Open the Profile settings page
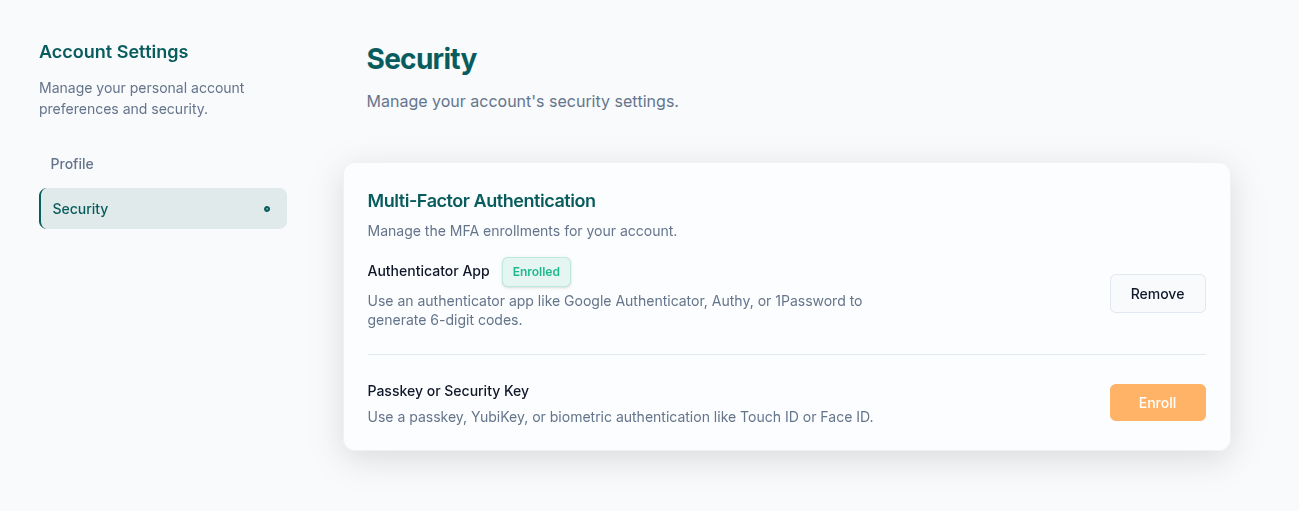Viewport: 1299px width, 511px height. [x=72, y=164]
